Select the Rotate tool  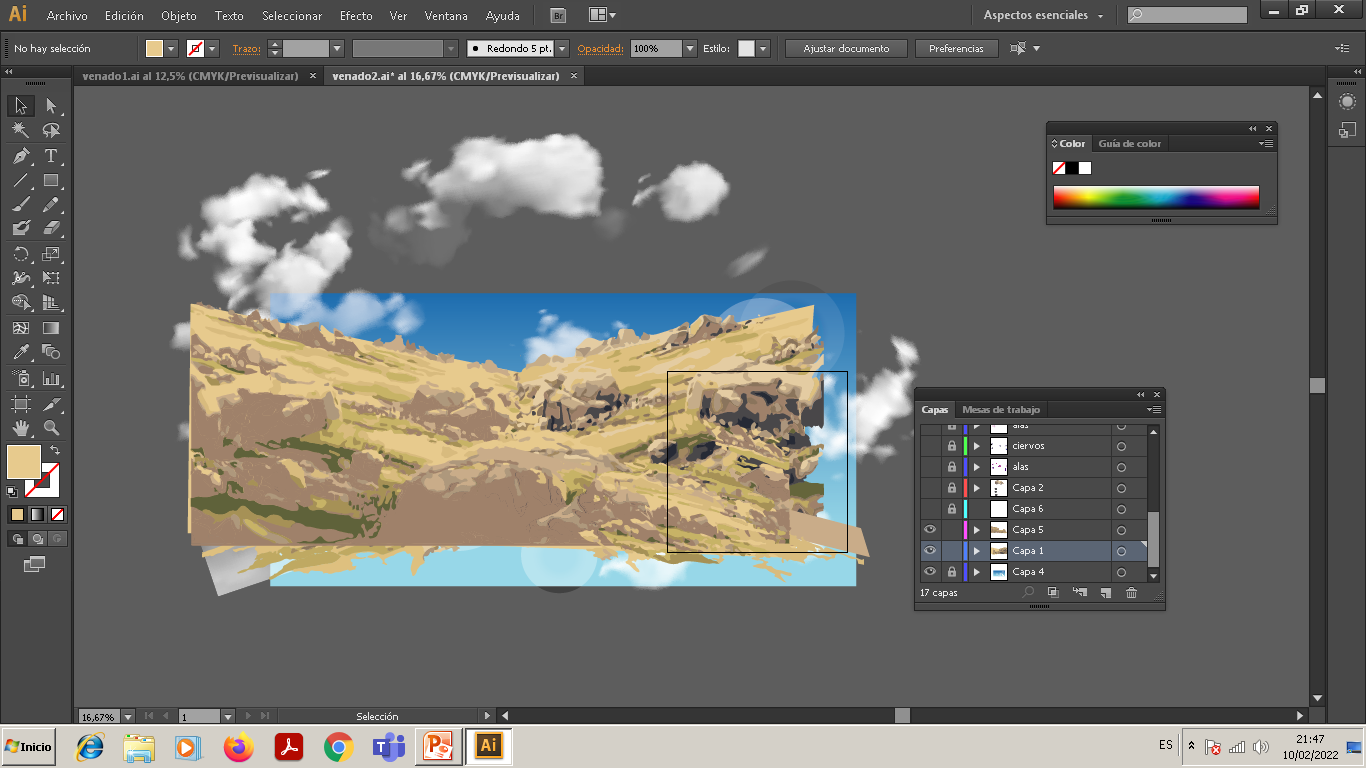click(20, 254)
